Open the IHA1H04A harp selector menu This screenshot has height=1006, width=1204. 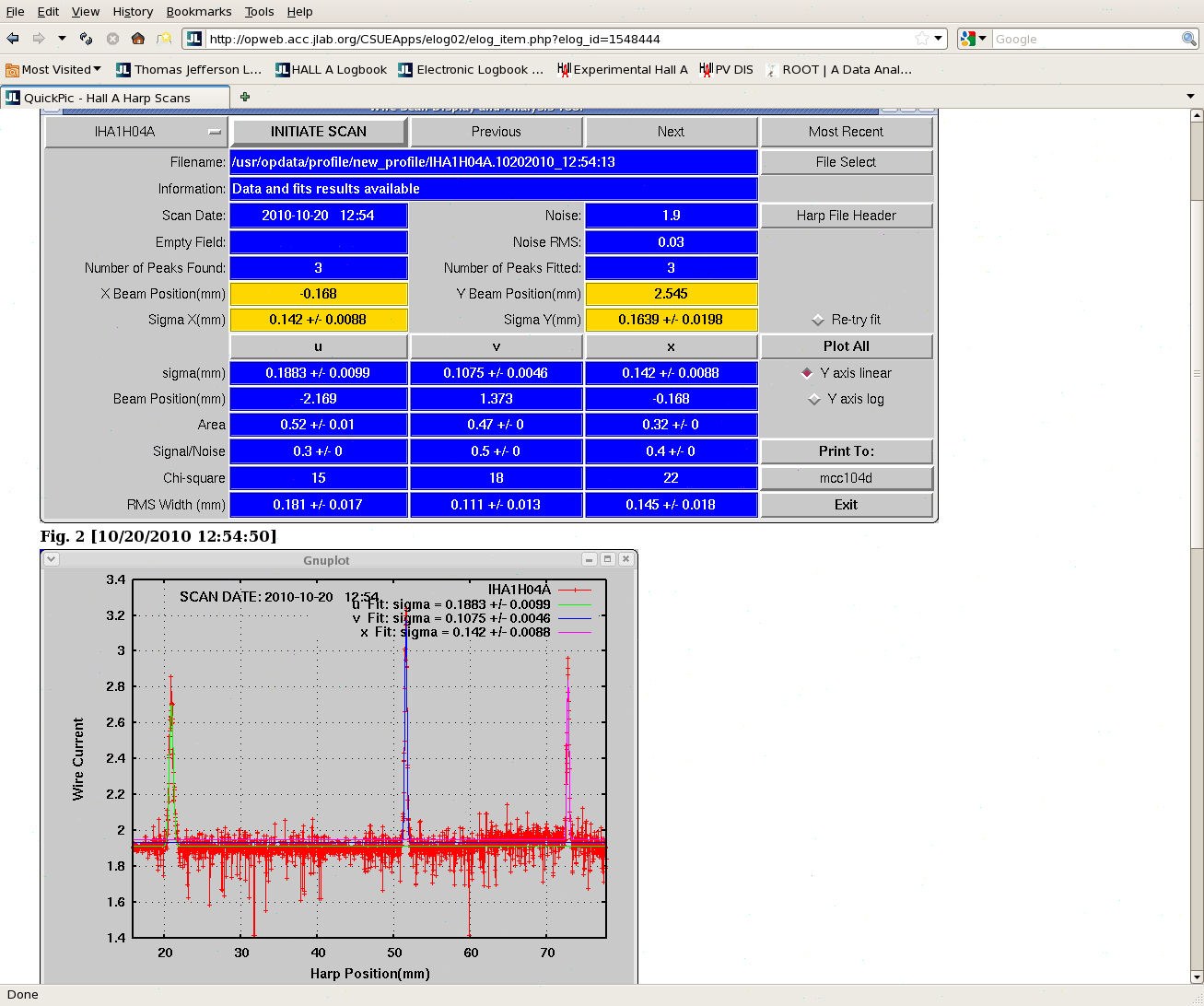pyautogui.click(x=135, y=132)
